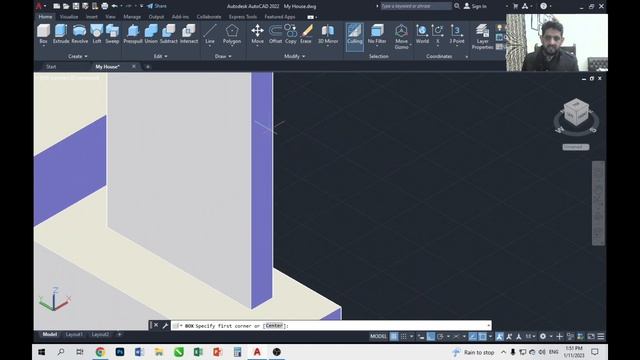This screenshot has width=640, height=360.
Task: Choose the Extrude tool
Action: 61,34
